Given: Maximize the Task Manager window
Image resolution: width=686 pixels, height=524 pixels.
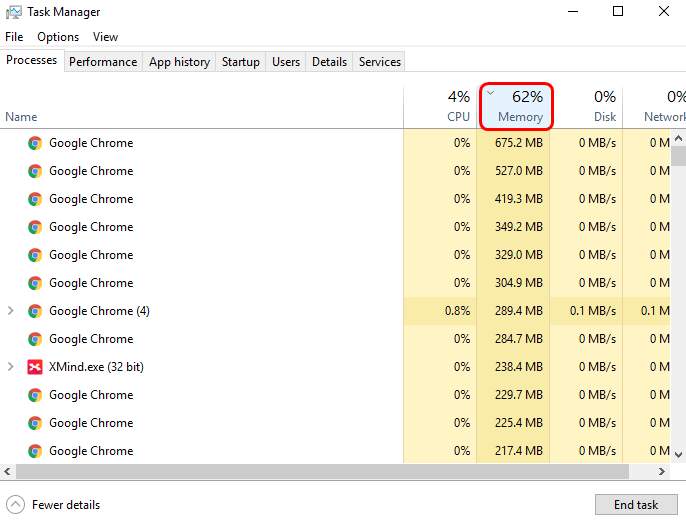Looking at the screenshot, I should click(618, 11).
